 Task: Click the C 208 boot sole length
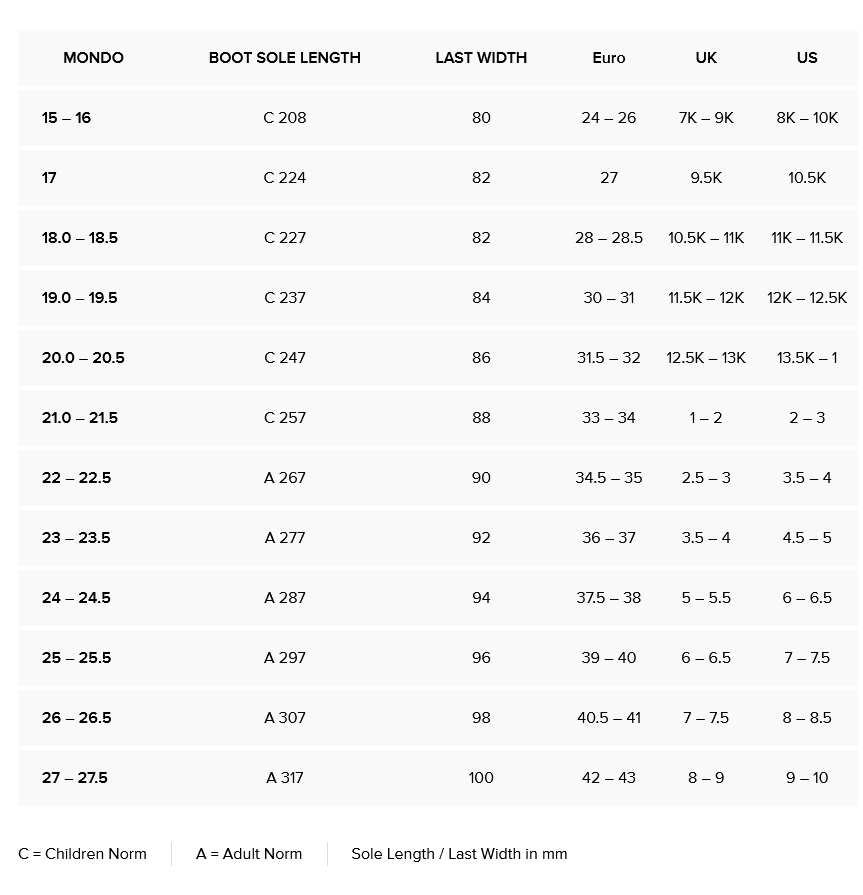click(x=285, y=118)
